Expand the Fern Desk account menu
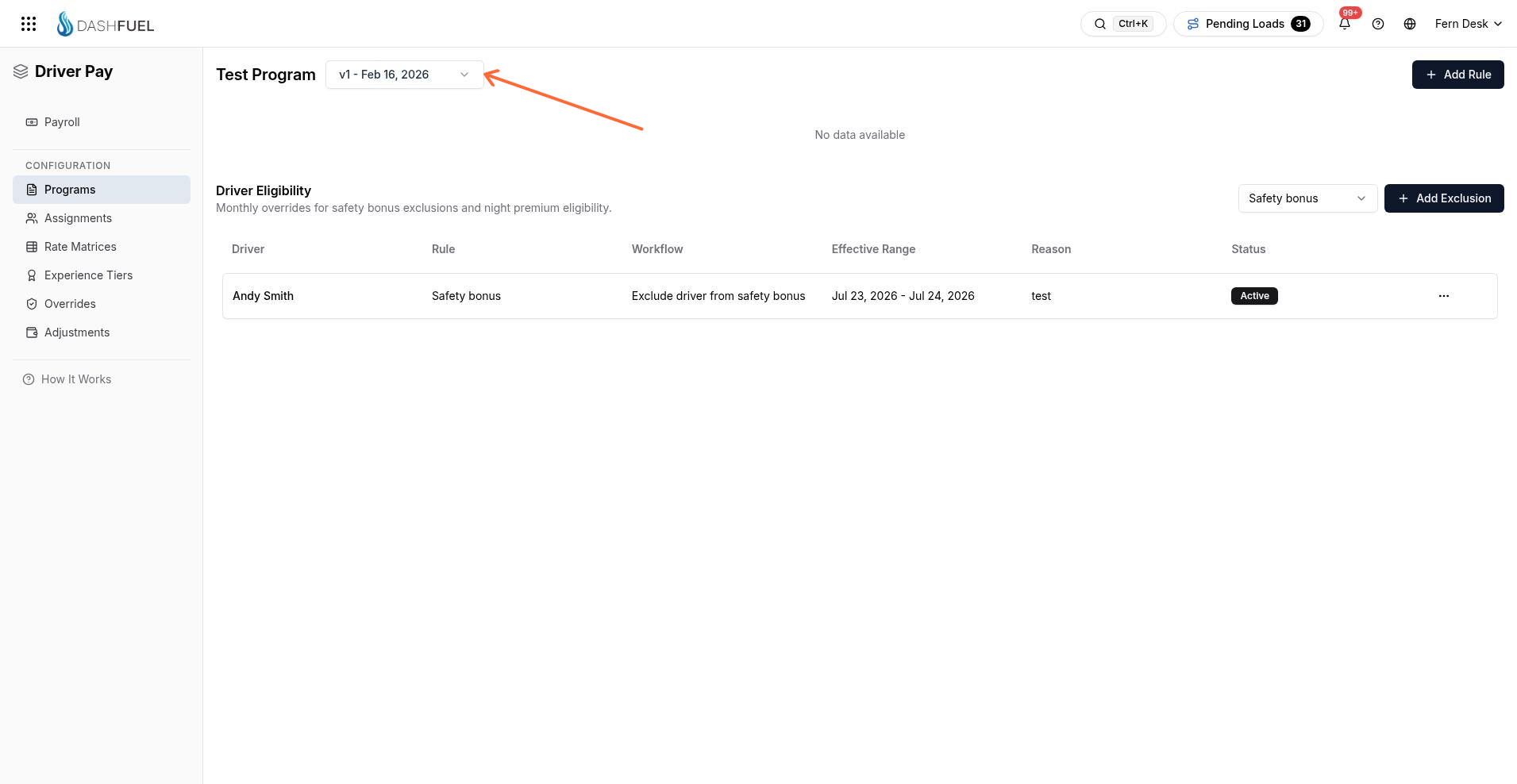Screen dimensions: 1517x784 coord(1469,24)
